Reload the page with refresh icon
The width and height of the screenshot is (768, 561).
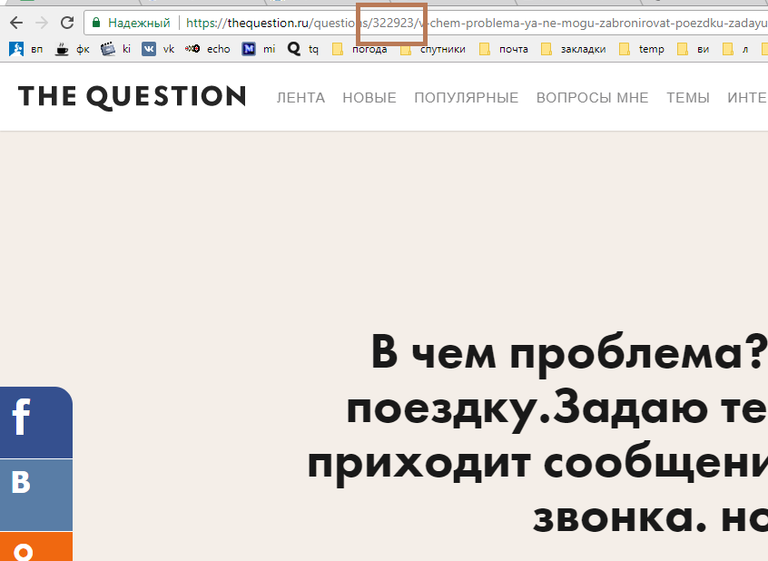67,22
